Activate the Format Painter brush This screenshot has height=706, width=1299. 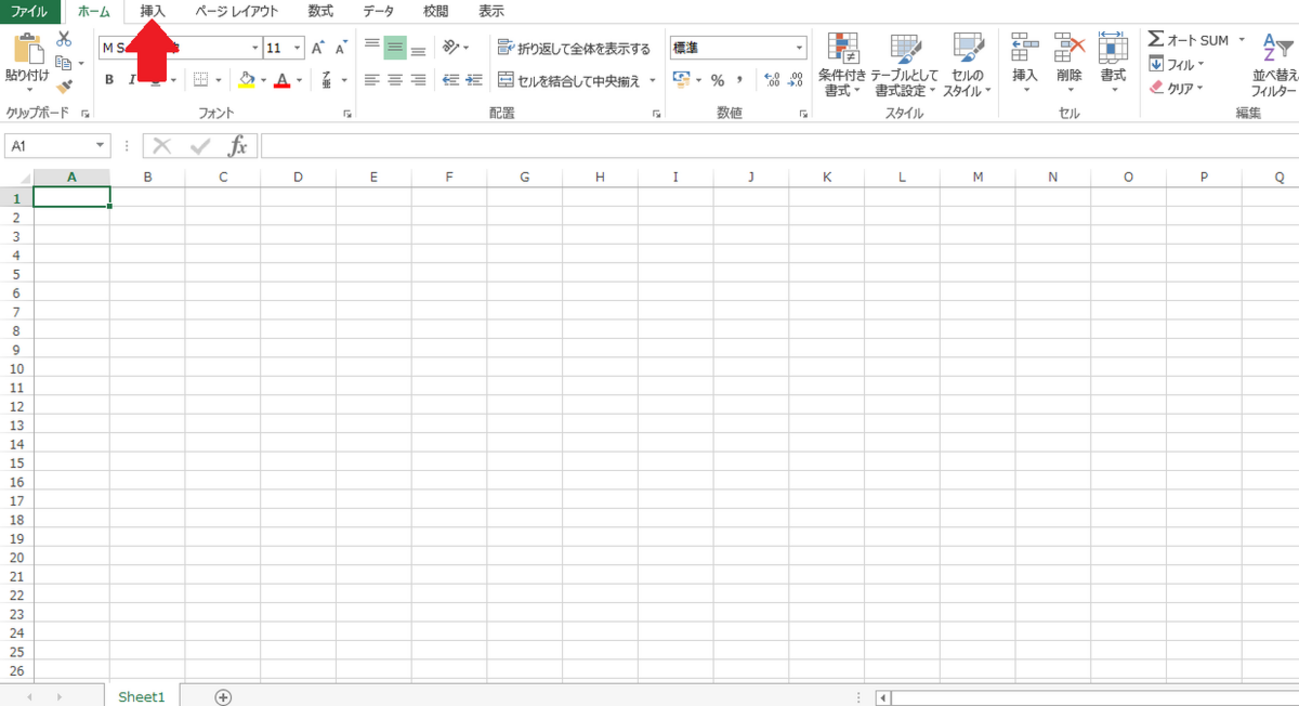[x=64, y=88]
